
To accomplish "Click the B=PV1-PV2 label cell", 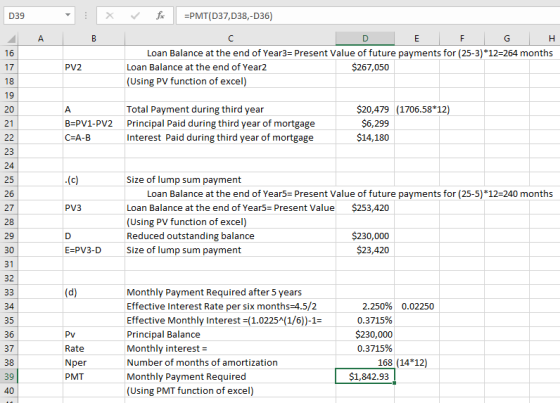I will click(x=94, y=124).
